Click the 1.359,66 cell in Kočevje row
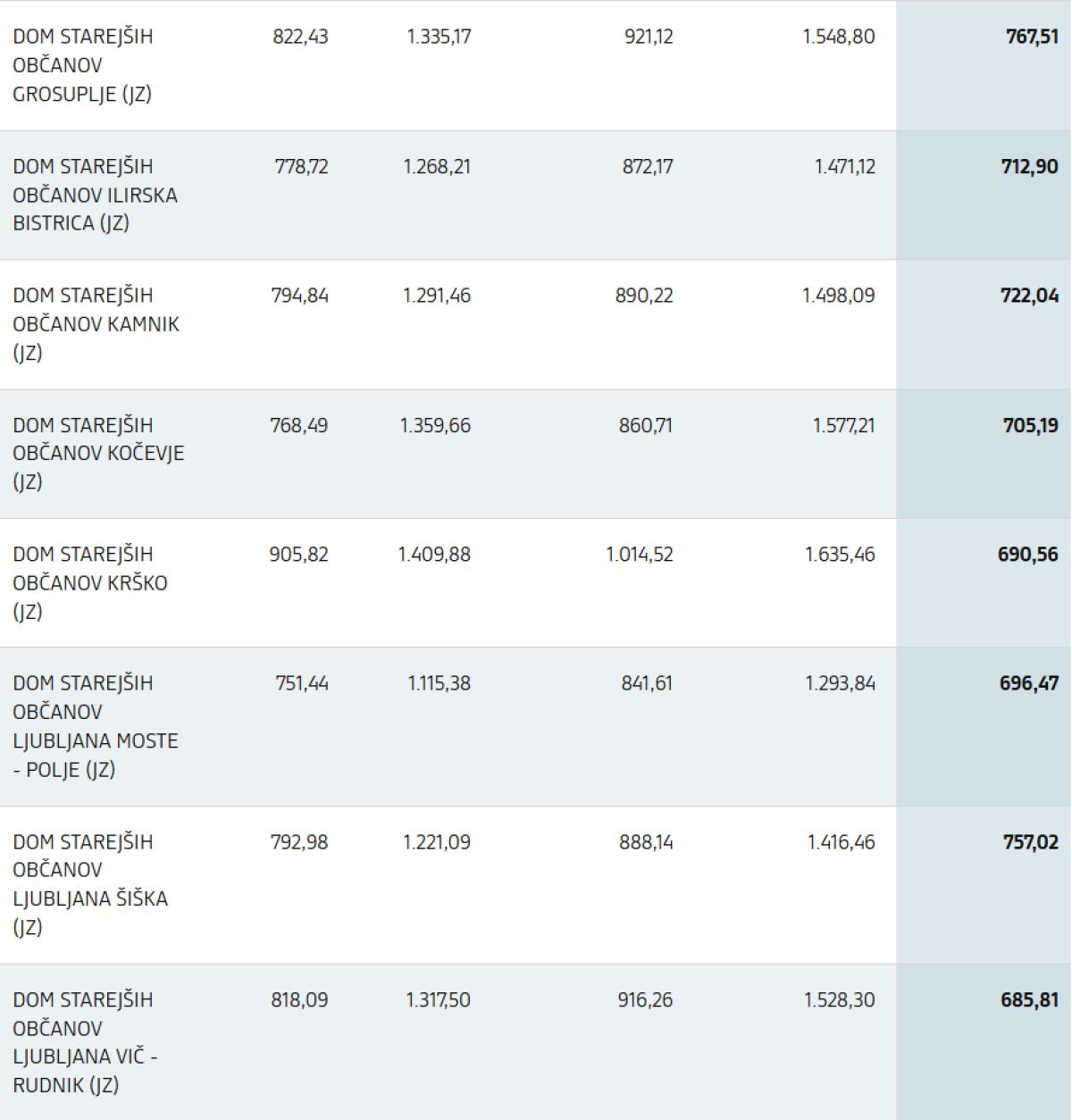Screen dimensions: 1072x1120 [435, 425]
